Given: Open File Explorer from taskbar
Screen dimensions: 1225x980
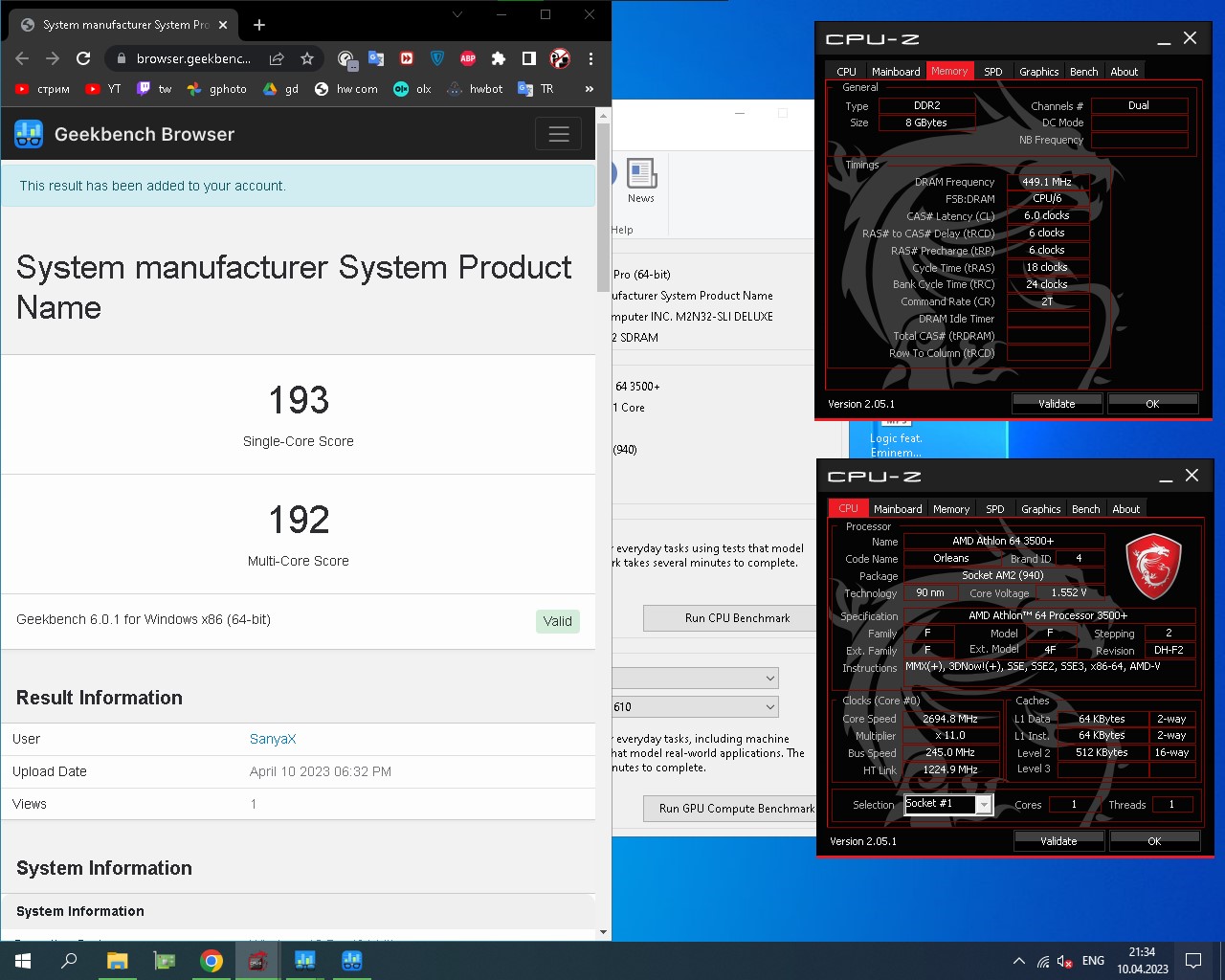Looking at the screenshot, I should (x=117, y=961).
